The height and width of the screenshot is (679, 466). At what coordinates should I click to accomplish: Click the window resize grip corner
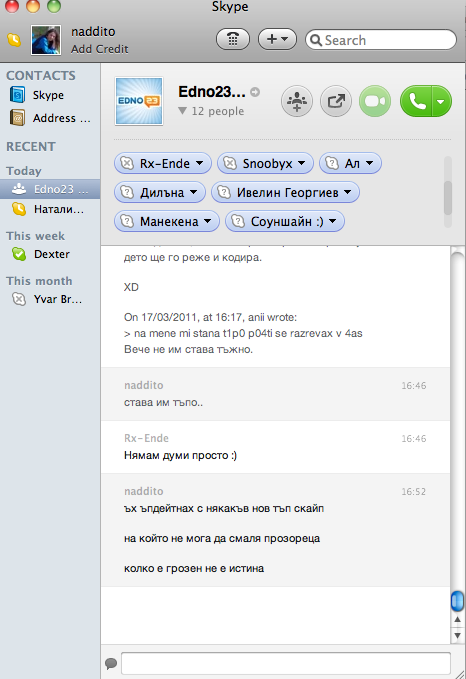(460, 673)
